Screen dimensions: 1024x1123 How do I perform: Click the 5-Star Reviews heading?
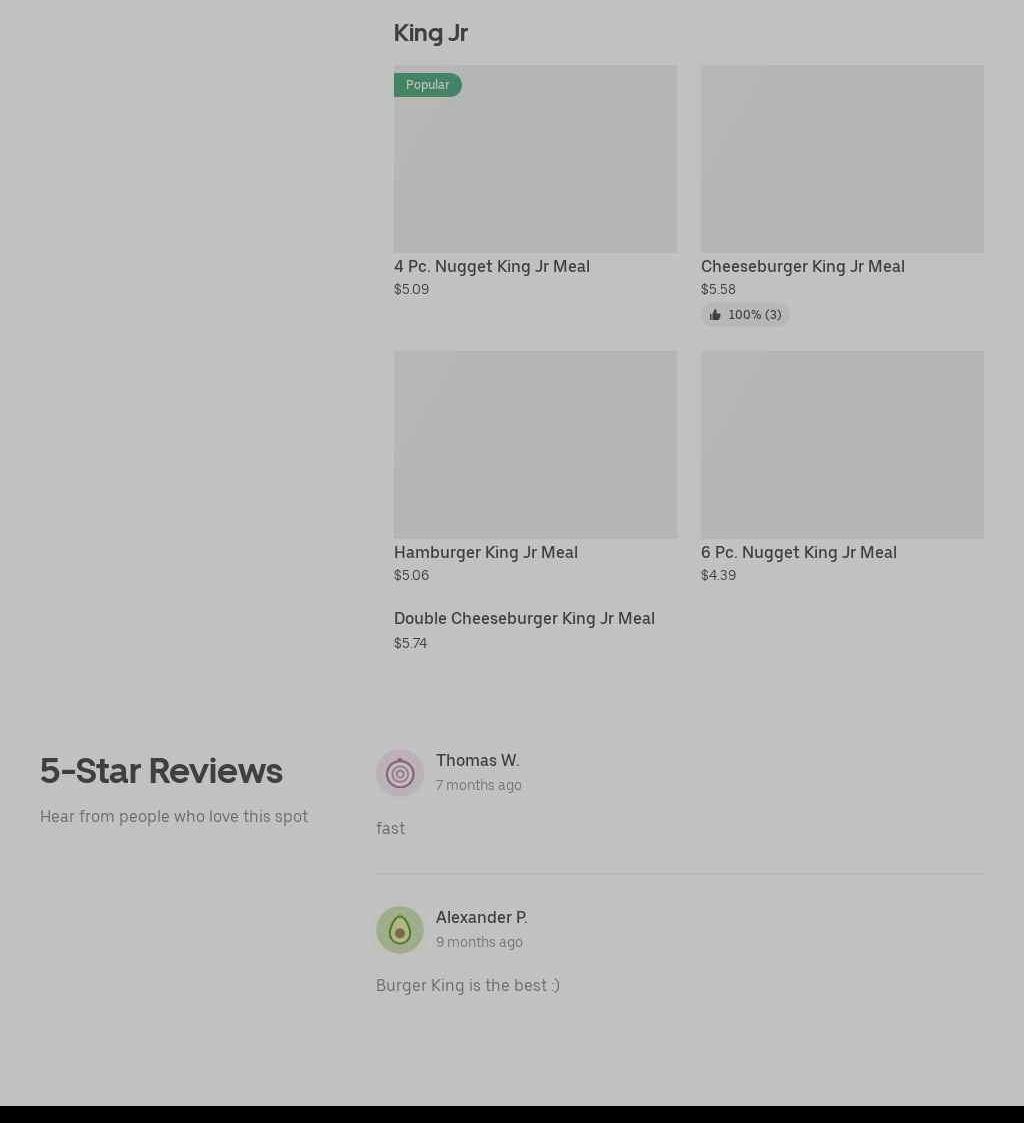[161, 771]
